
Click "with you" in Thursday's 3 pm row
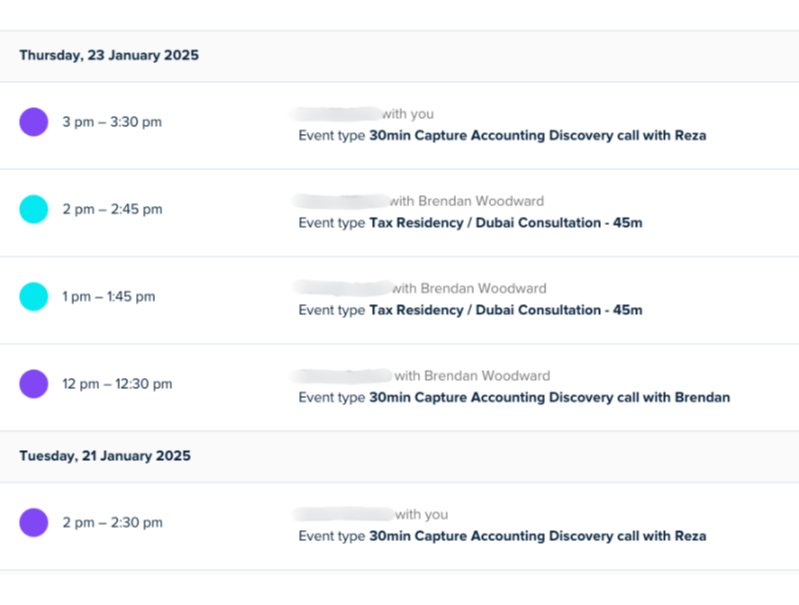(x=408, y=114)
